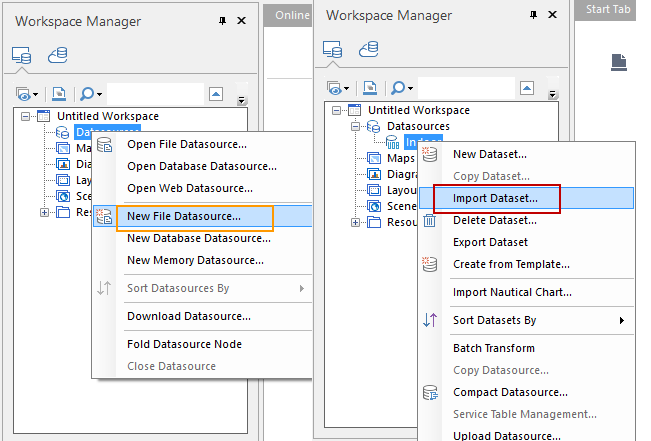
Task: Click the Compact Datasource database icon
Action: pyautogui.click(x=430, y=392)
